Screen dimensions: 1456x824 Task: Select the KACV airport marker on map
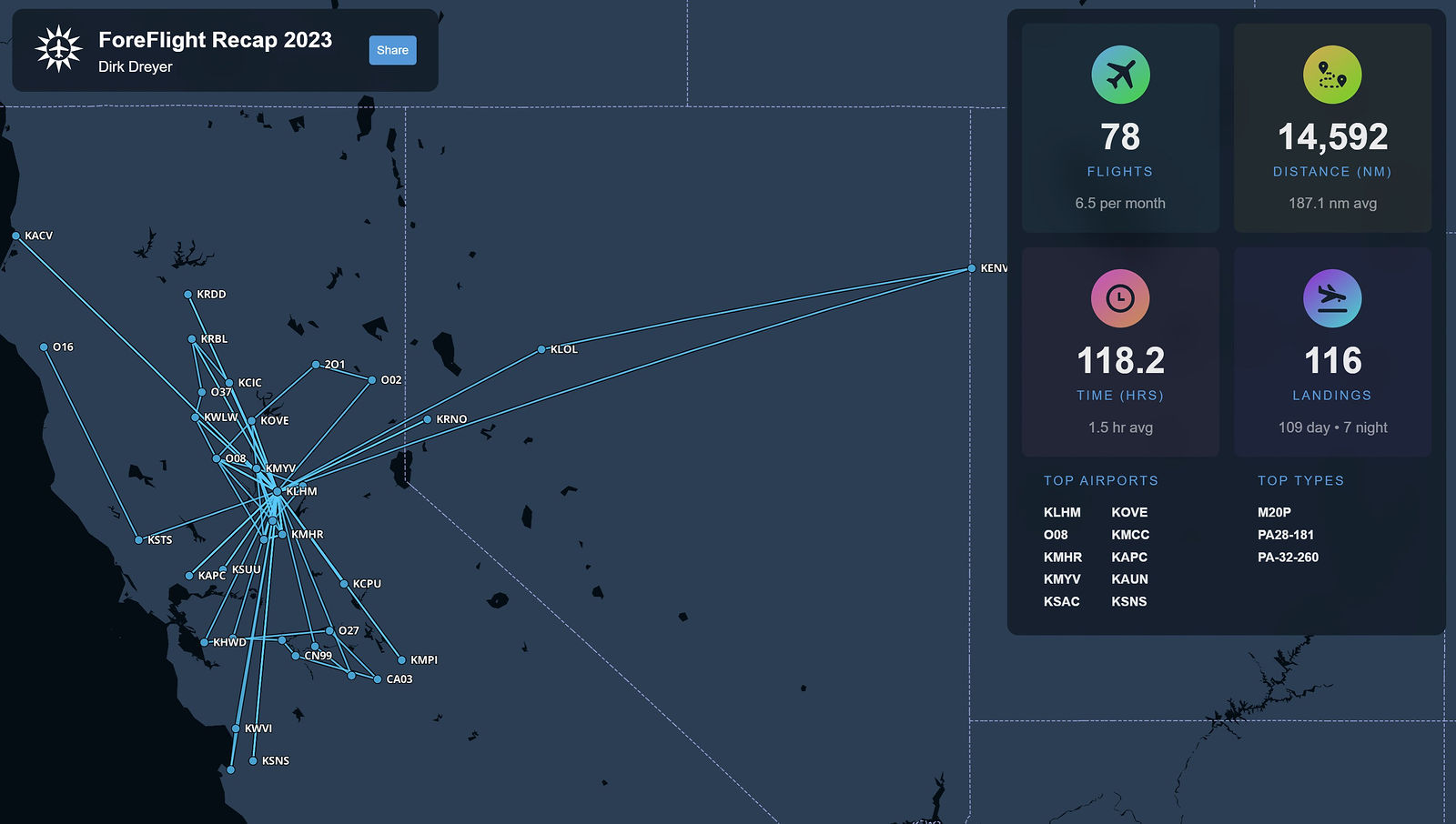(16, 236)
